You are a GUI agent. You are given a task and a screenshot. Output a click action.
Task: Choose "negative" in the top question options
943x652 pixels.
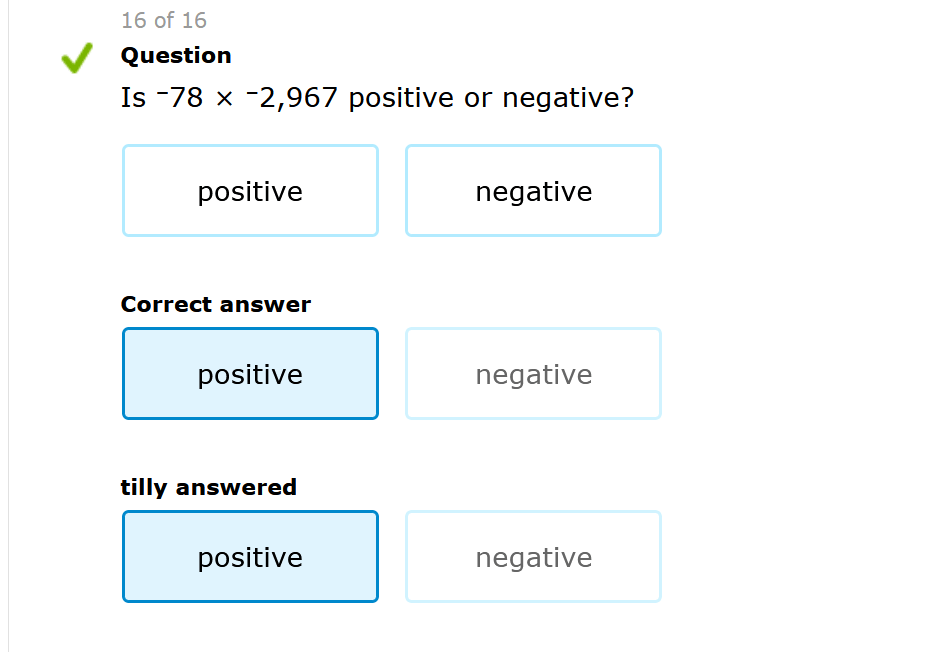point(533,191)
